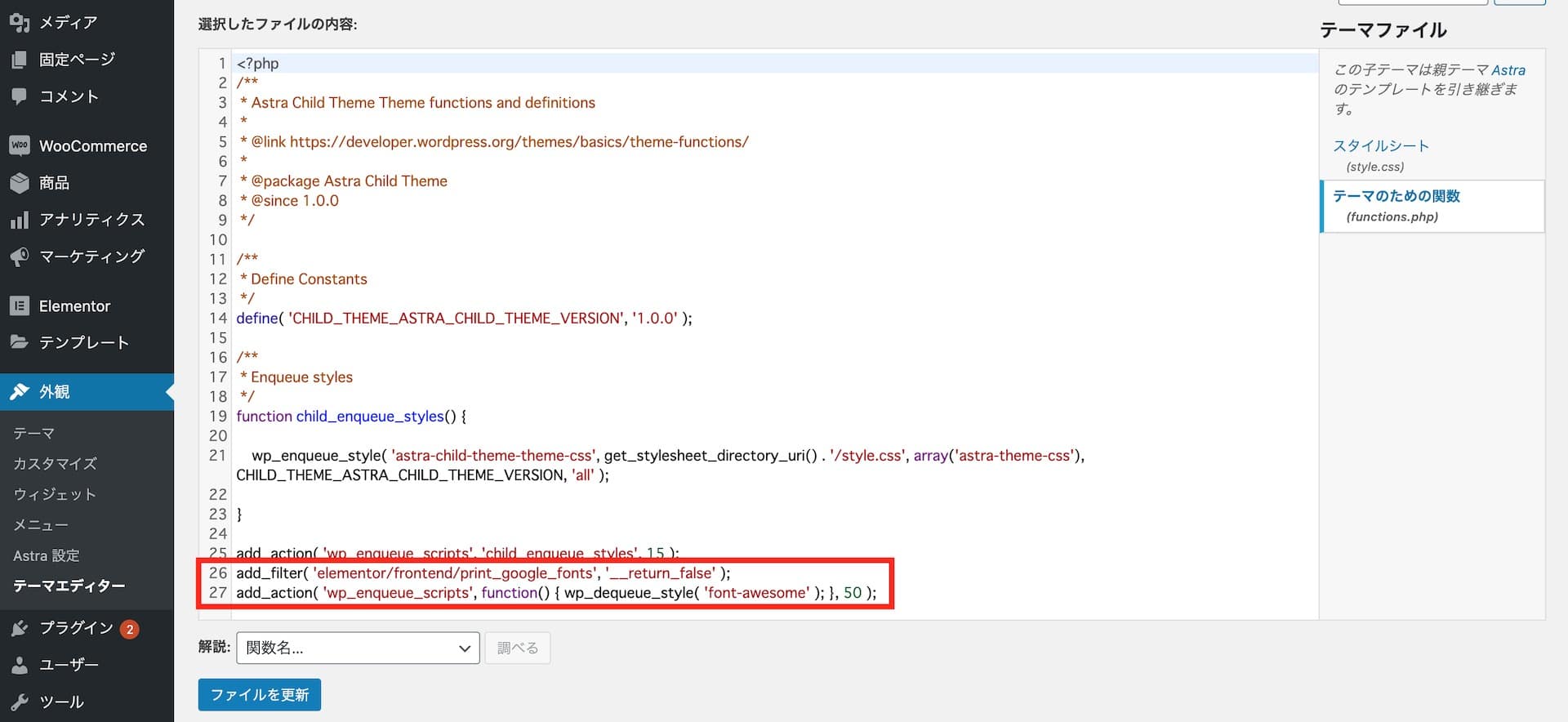Image resolution: width=1568 pixels, height=722 pixels.
Task: Open カスタマイズ submenu item
Action: pos(55,464)
